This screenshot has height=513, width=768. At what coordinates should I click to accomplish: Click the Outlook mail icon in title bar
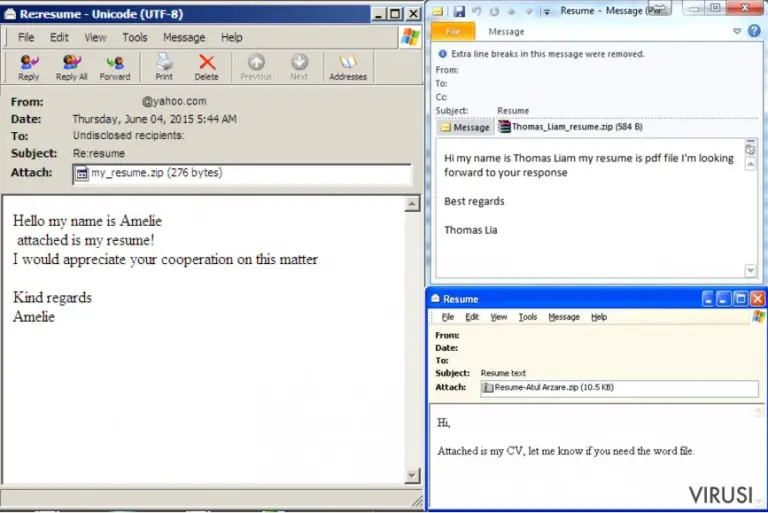coord(437,11)
